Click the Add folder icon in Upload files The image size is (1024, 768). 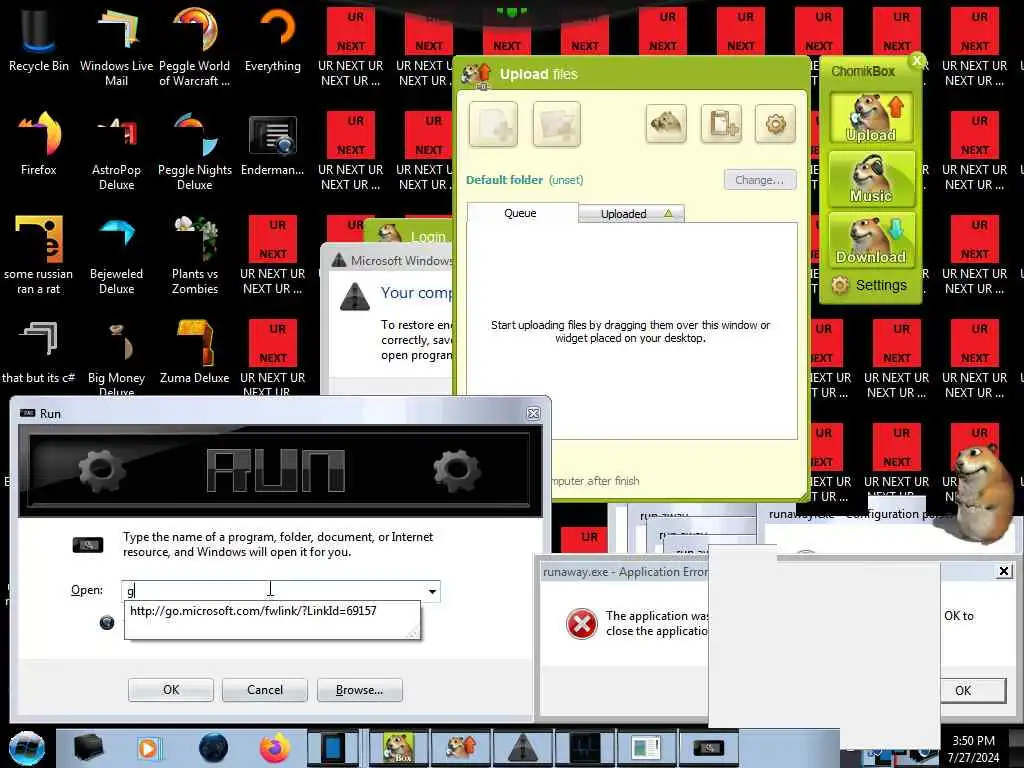556,124
